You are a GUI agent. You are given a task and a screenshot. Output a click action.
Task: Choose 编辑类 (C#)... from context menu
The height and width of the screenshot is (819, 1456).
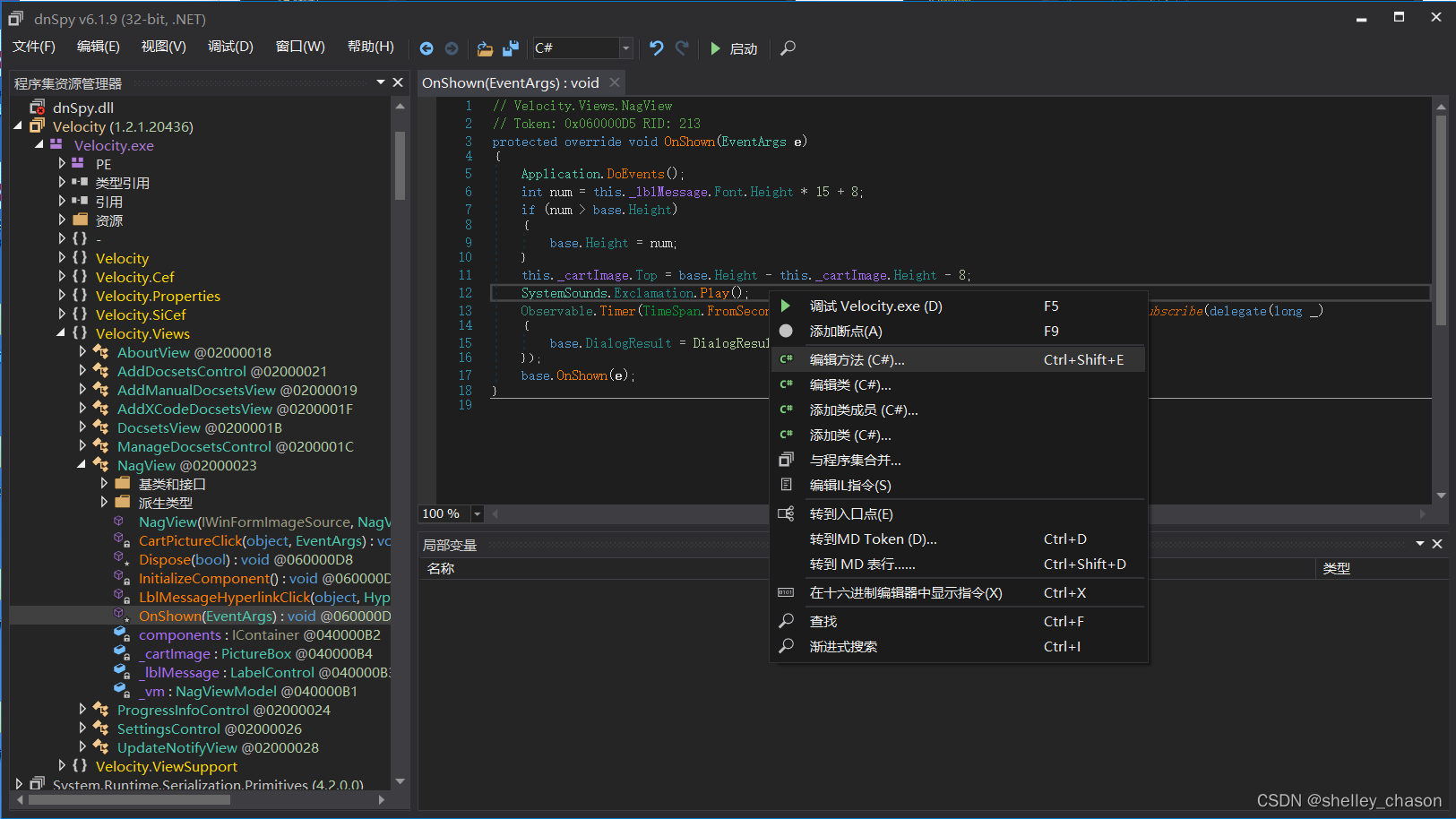click(959, 384)
